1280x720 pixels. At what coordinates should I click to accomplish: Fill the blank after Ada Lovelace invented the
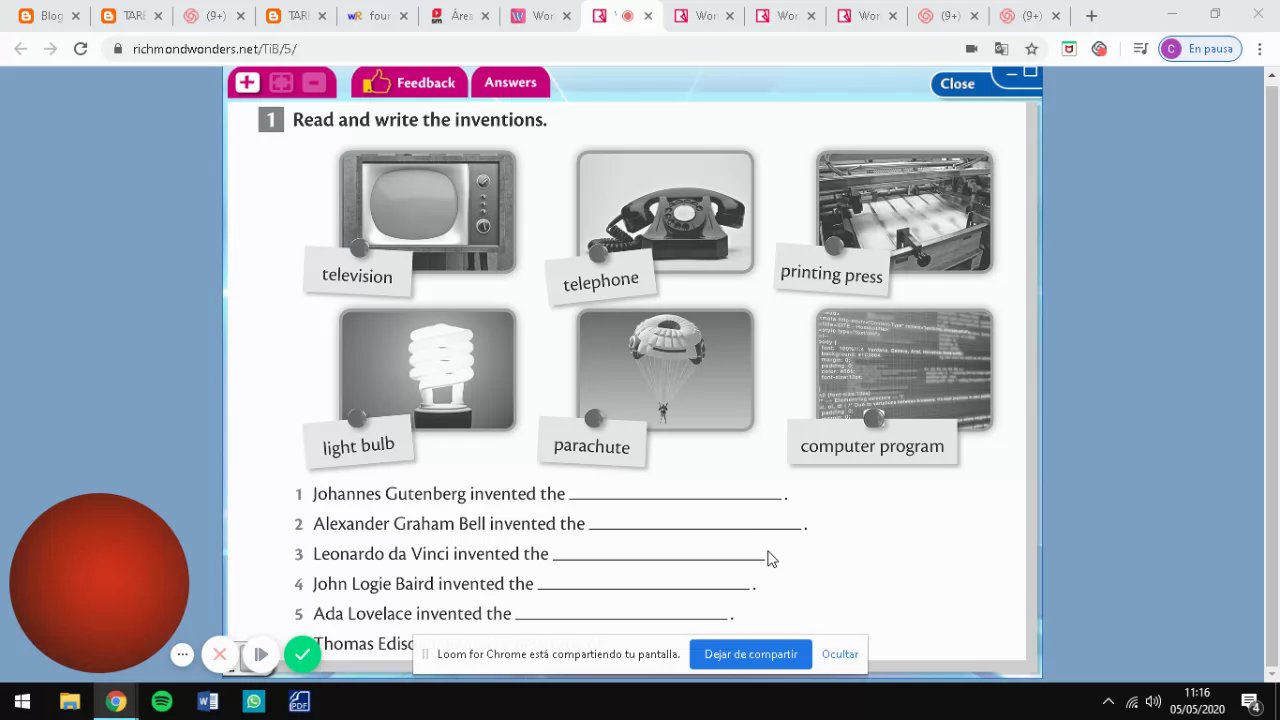tap(621, 613)
